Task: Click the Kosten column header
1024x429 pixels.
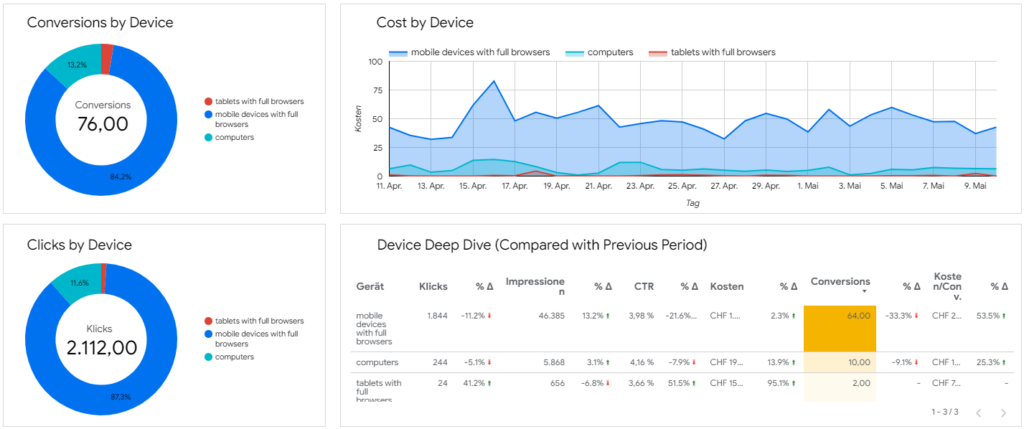Action: pos(726,286)
